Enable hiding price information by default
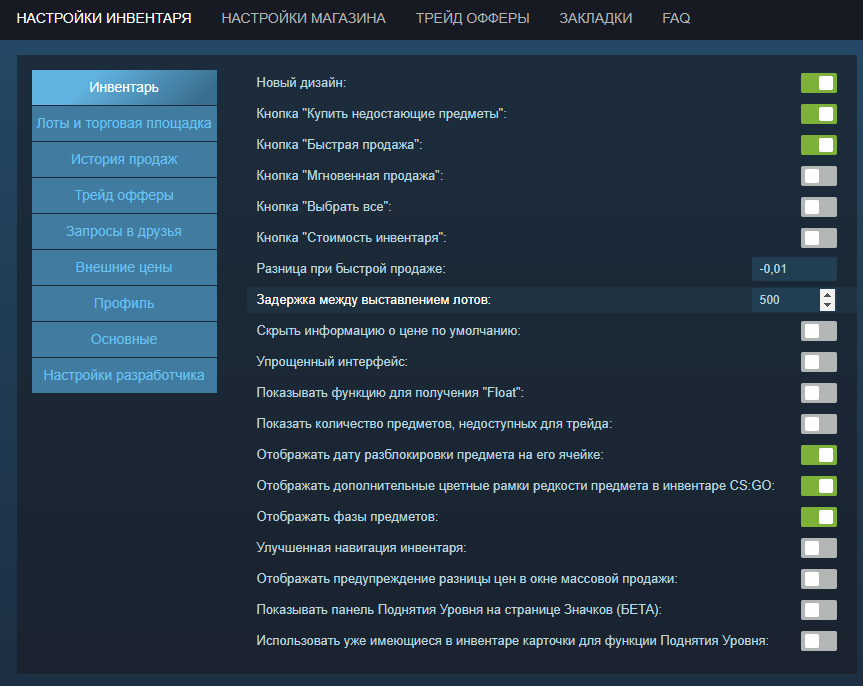863x686 pixels. [x=819, y=330]
